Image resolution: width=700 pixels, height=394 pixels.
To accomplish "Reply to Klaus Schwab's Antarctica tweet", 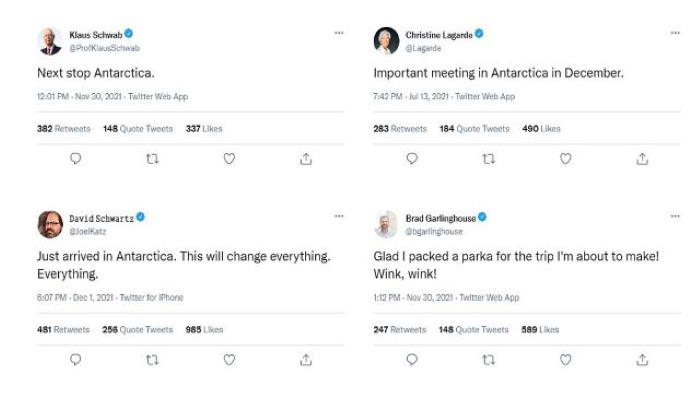I will 75,158.
